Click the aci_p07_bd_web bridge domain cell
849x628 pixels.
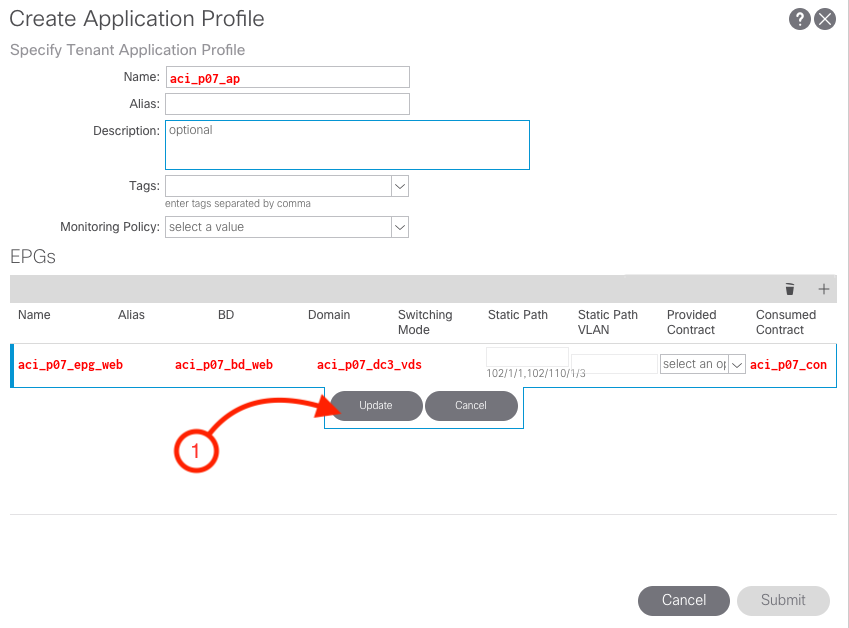click(224, 365)
